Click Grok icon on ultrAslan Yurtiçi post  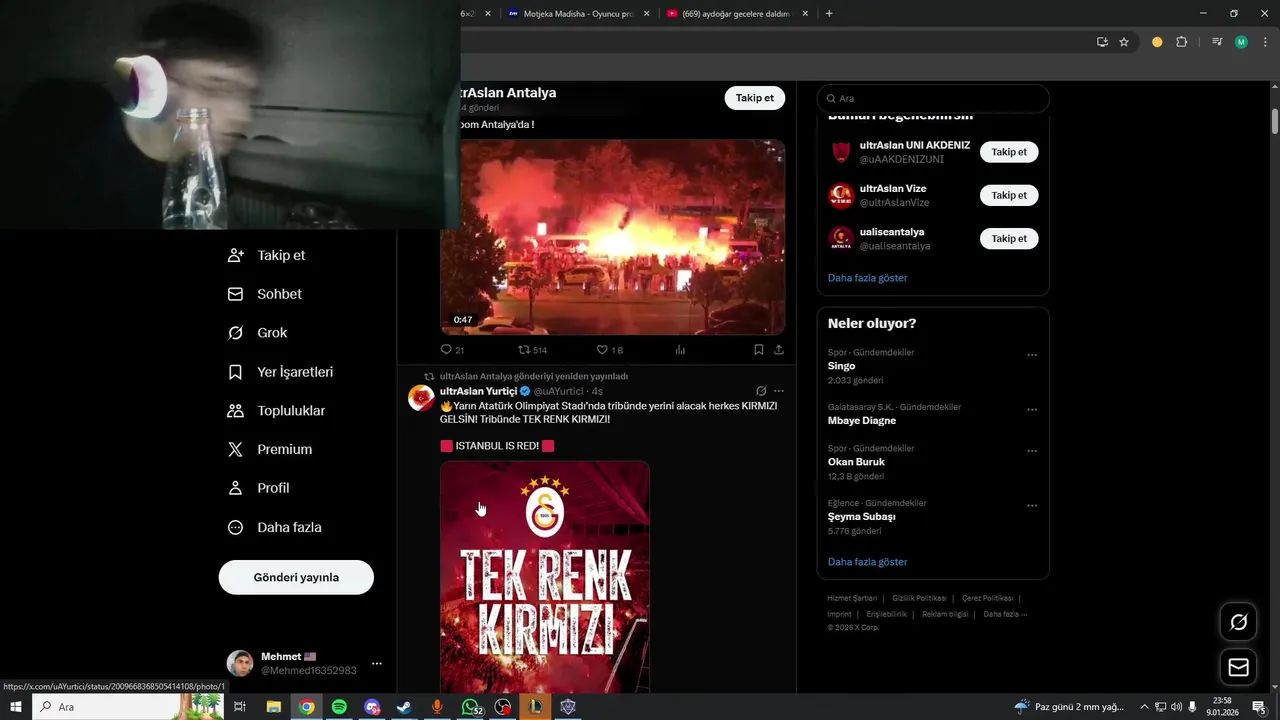point(761,391)
